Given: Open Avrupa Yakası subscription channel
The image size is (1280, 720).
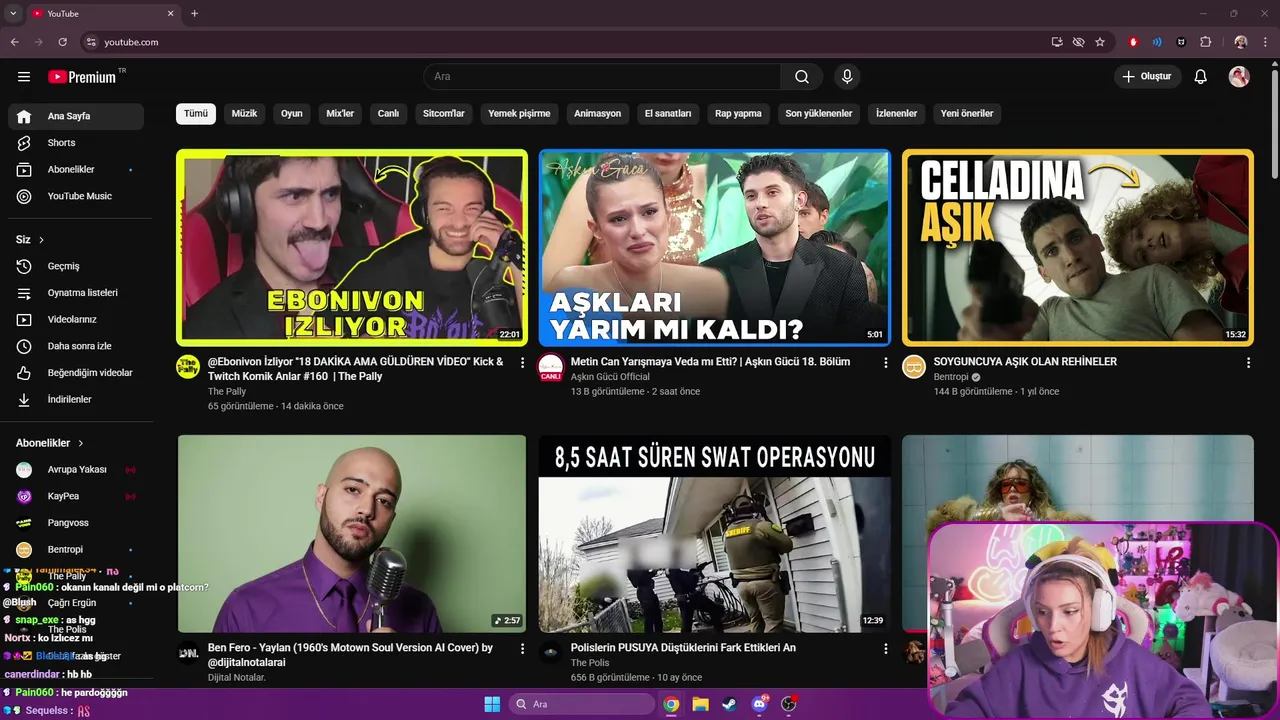Looking at the screenshot, I should click(76, 470).
